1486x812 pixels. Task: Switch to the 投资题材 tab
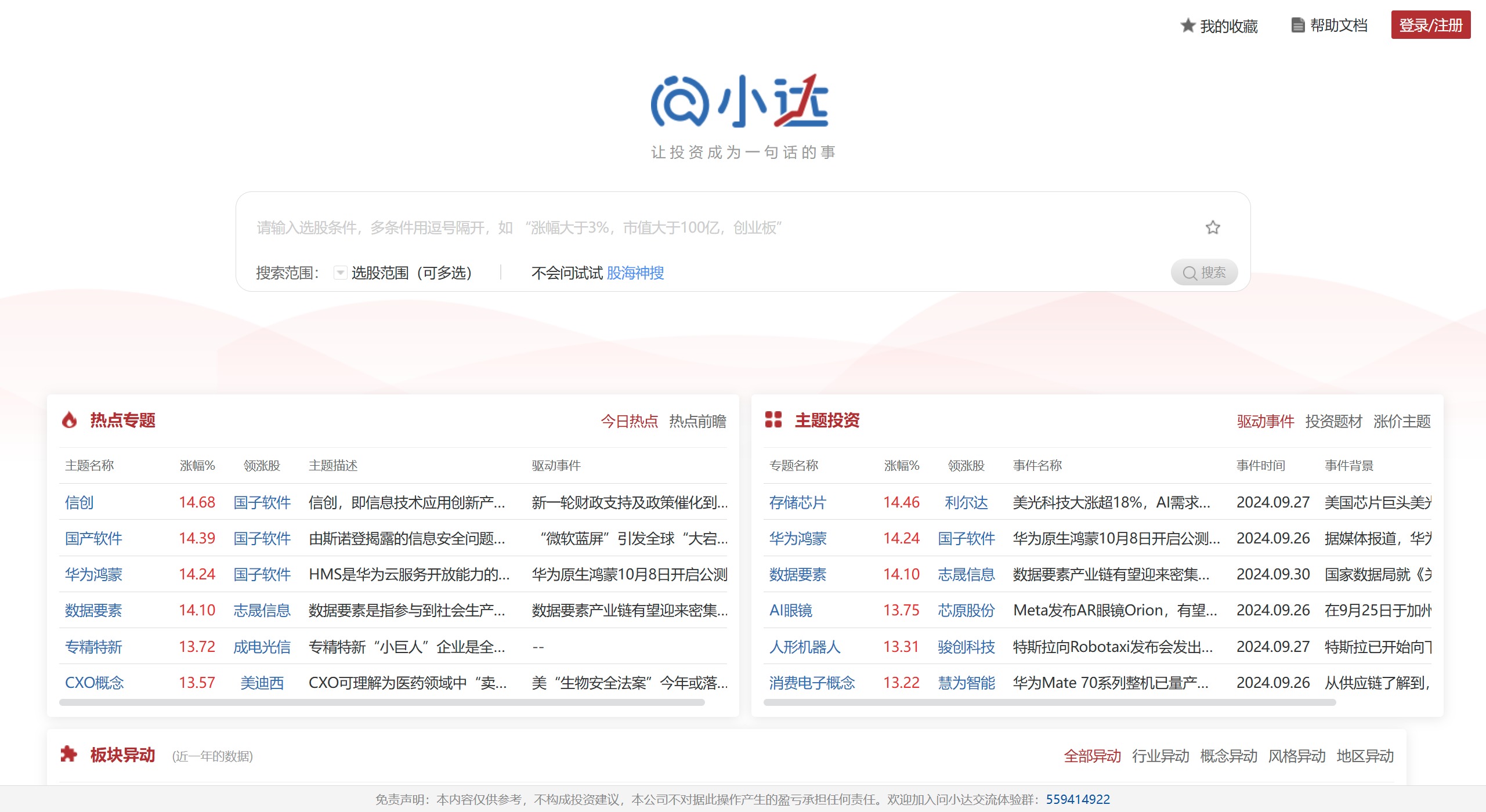[x=1333, y=422]
